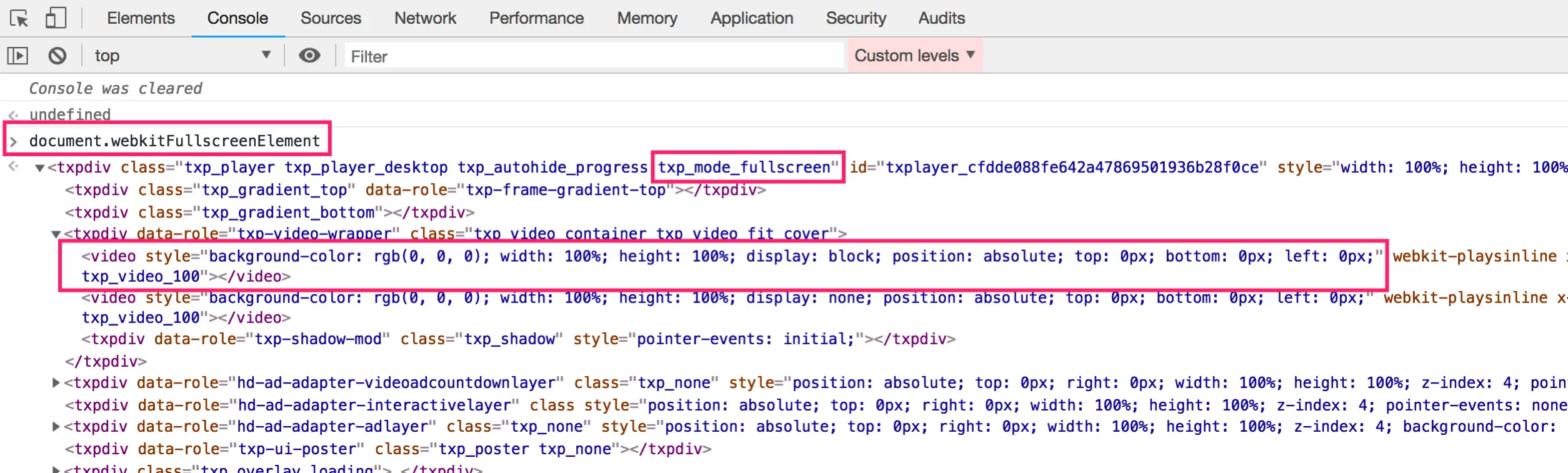Open the Memory tab

pos(647,18)
